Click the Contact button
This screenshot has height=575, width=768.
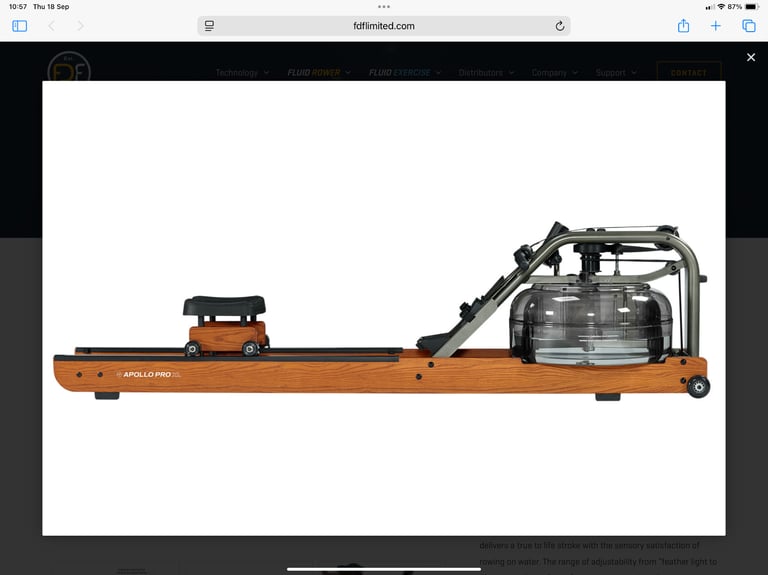[x=689, y=72]
